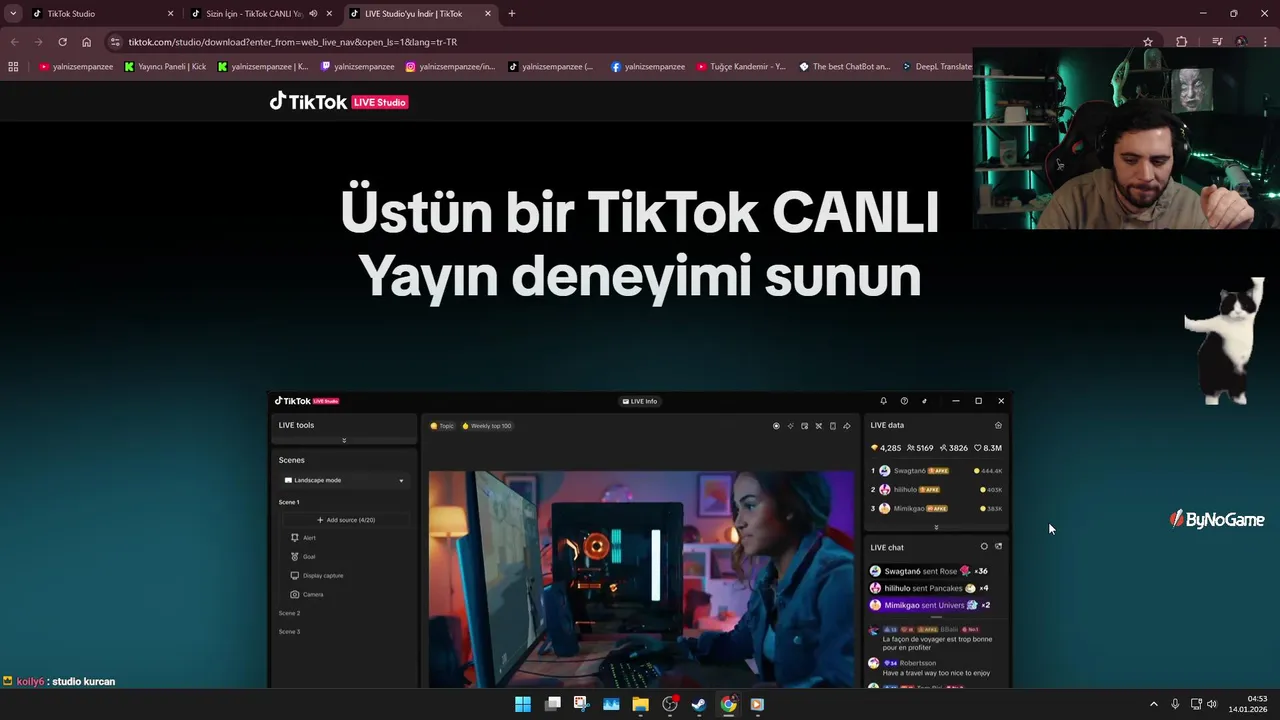Close the LIVE Studio'yu İndir tab
This screenshot has height=720, width=1280.
[488, 14]
